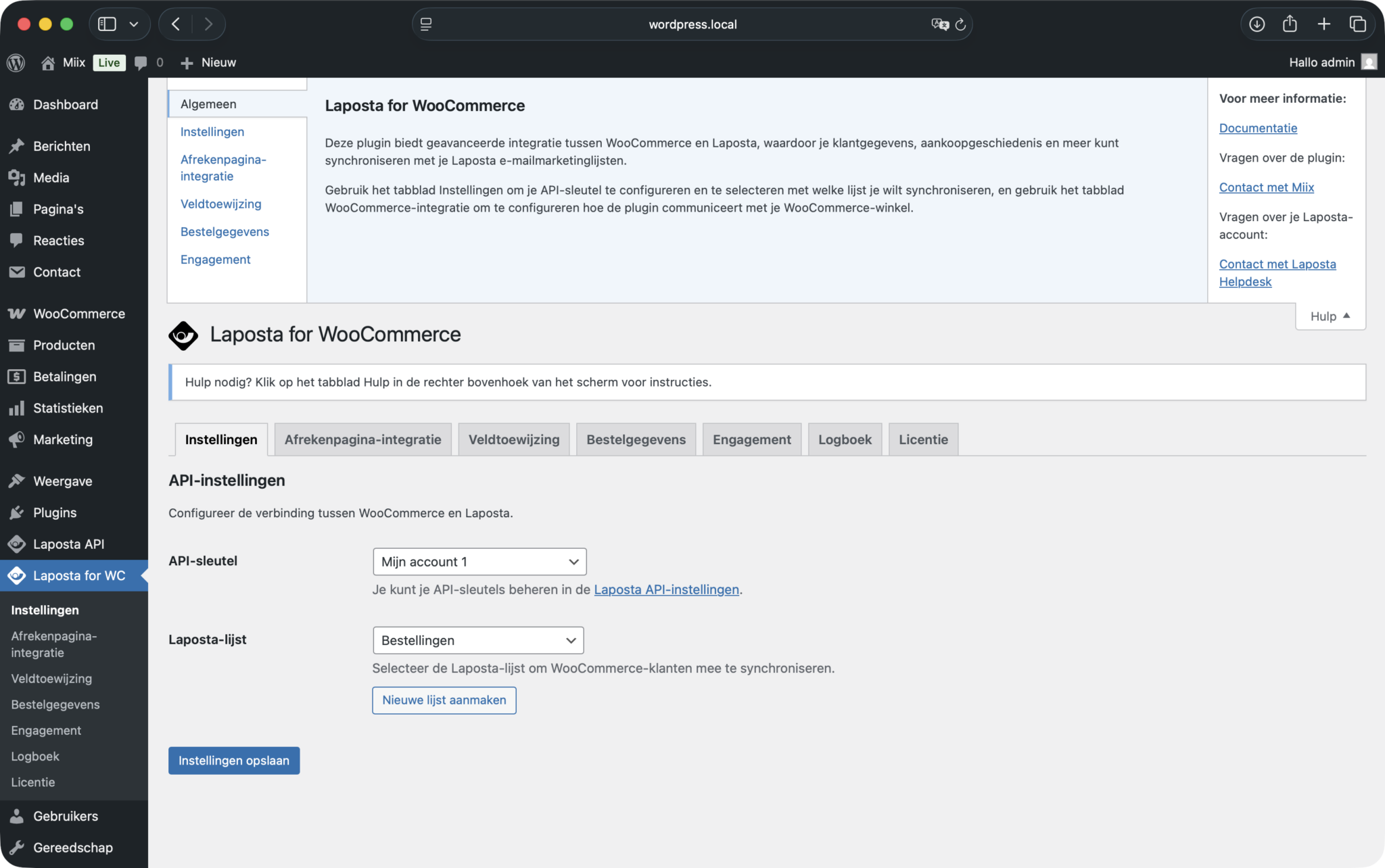Click the Safari downloads icon
This screenshot has width=1385, height=868.
pos(1257,24)
